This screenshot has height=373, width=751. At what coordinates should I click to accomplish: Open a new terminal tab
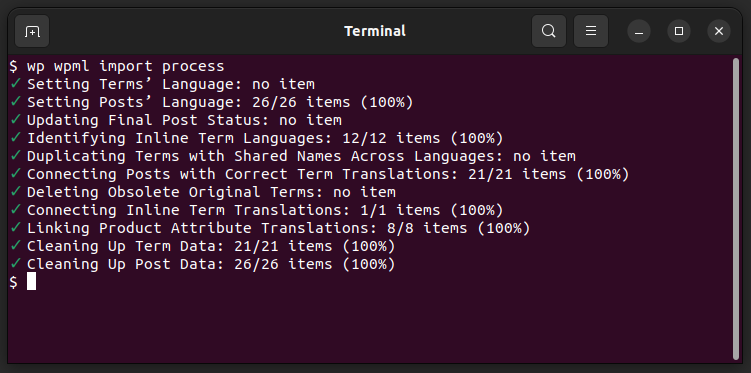pyautogui.click(x=32, y=32)
